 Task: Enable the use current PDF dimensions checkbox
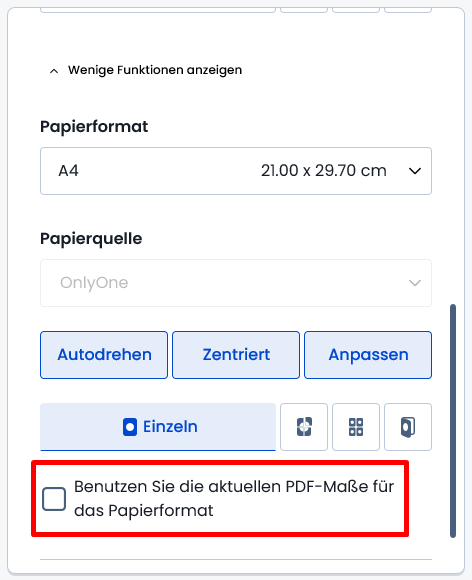pyautogui.click(x=54, y=499)
